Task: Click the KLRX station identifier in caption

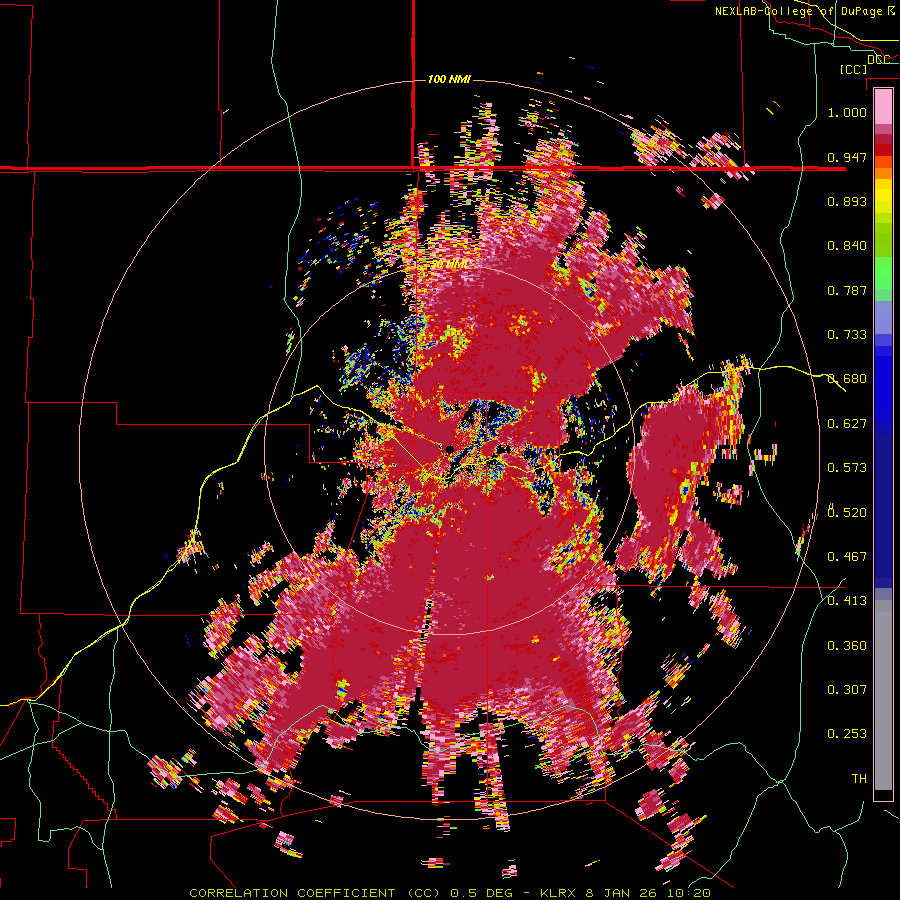Action: 560,893
